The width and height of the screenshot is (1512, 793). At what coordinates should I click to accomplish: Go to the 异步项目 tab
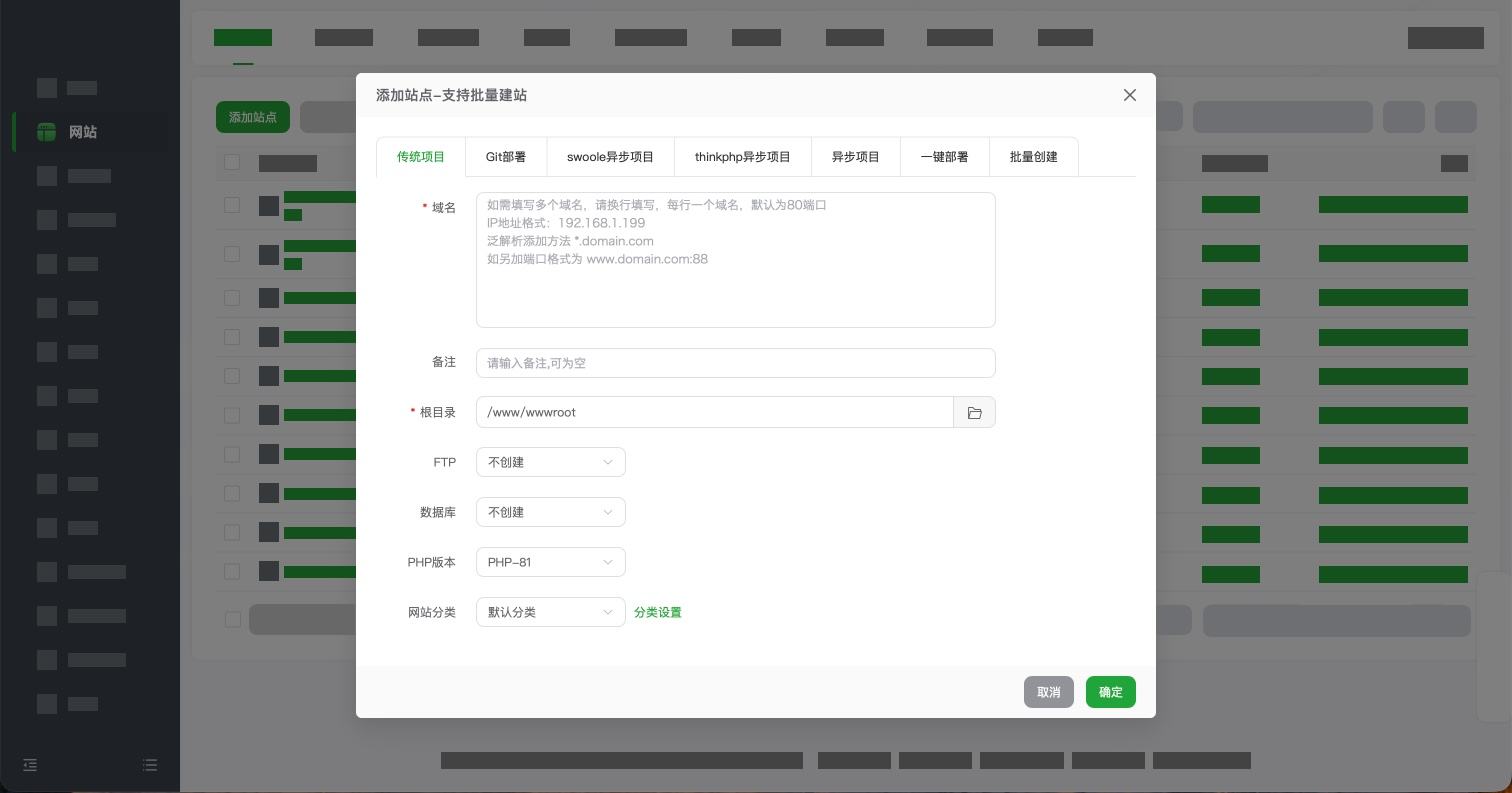click(856, 157)
